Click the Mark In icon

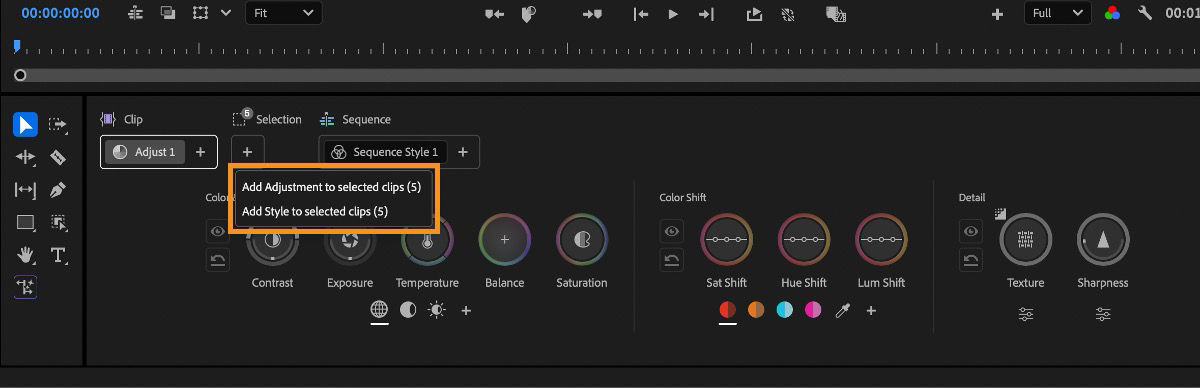(494, 13)
